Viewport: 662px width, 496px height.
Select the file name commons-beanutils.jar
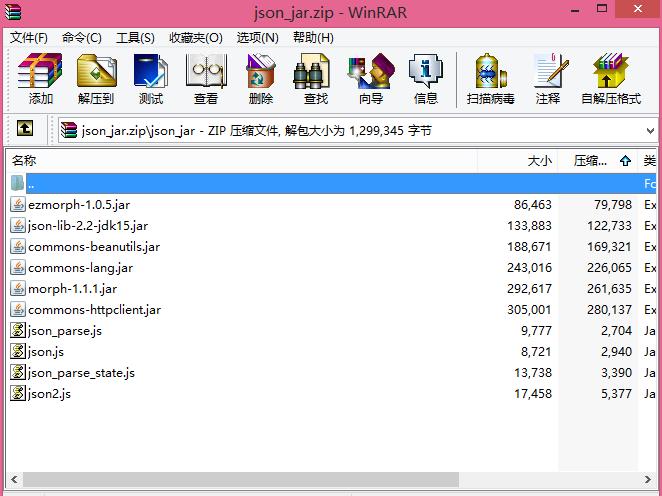point(94,247)
